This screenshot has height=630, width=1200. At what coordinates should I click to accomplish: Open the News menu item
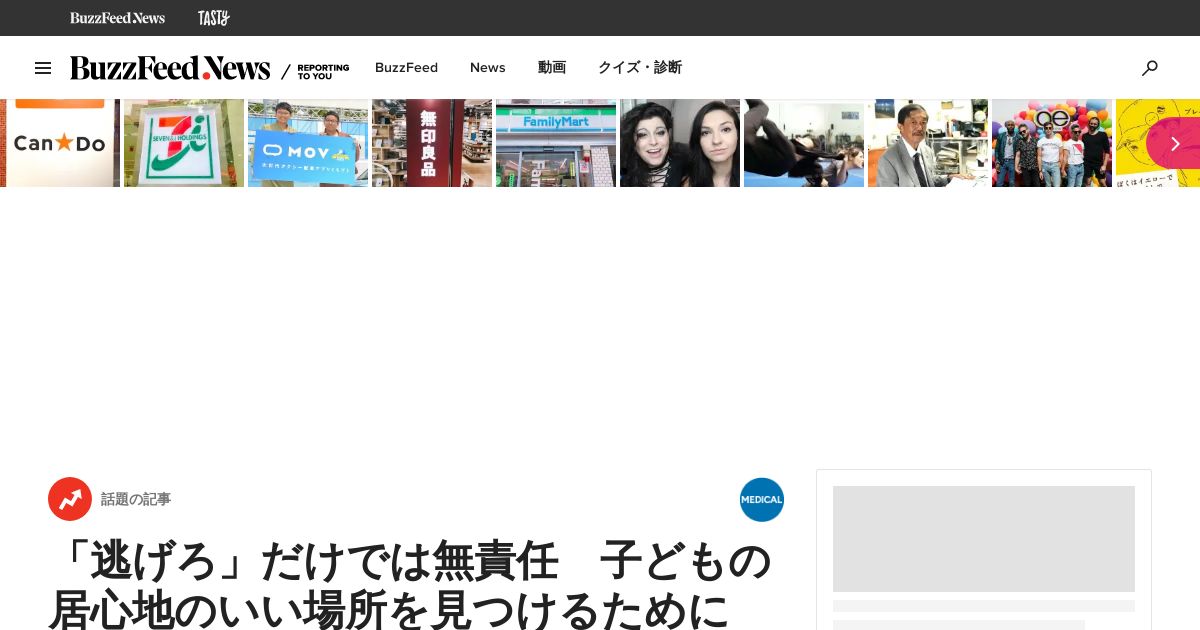[488, 68]
